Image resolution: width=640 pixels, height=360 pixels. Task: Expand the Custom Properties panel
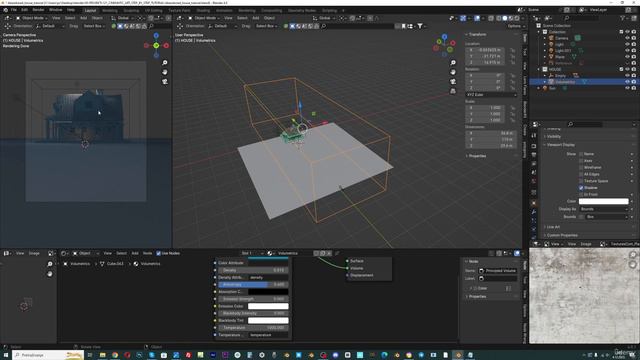562,235
